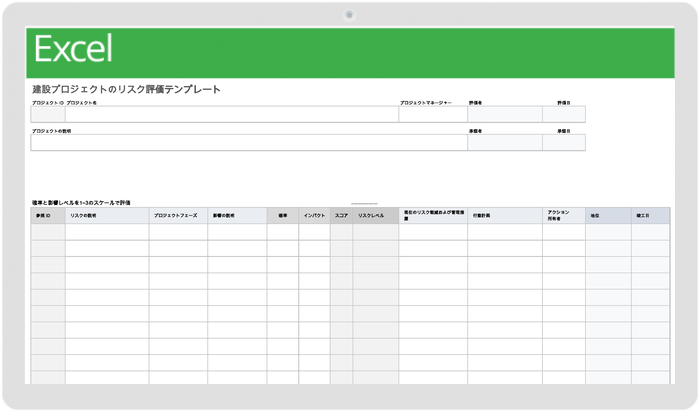
Task: Click the 承認者 input cell
Action: 505,142
